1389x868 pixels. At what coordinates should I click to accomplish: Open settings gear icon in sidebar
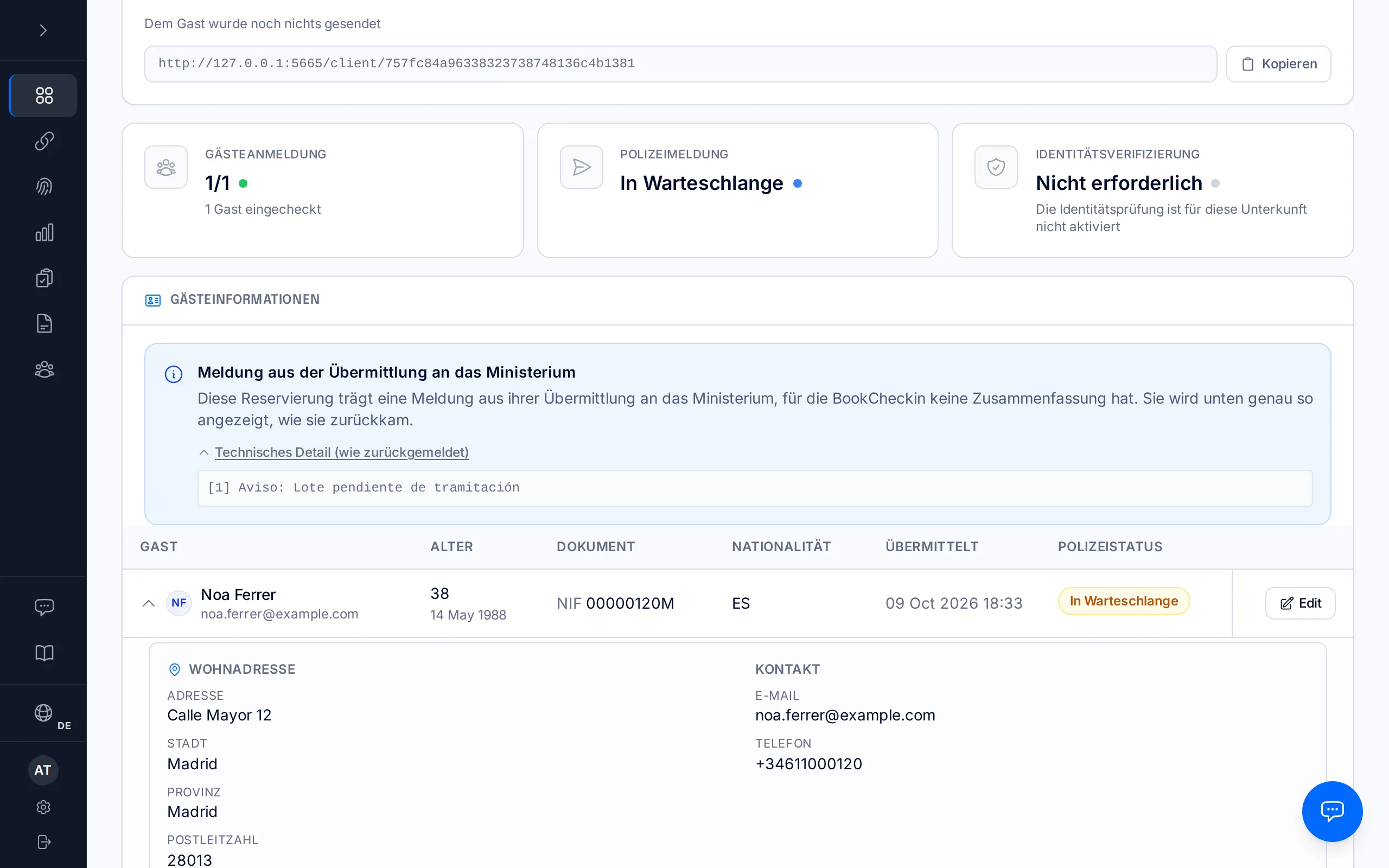[x=43, y=807]
